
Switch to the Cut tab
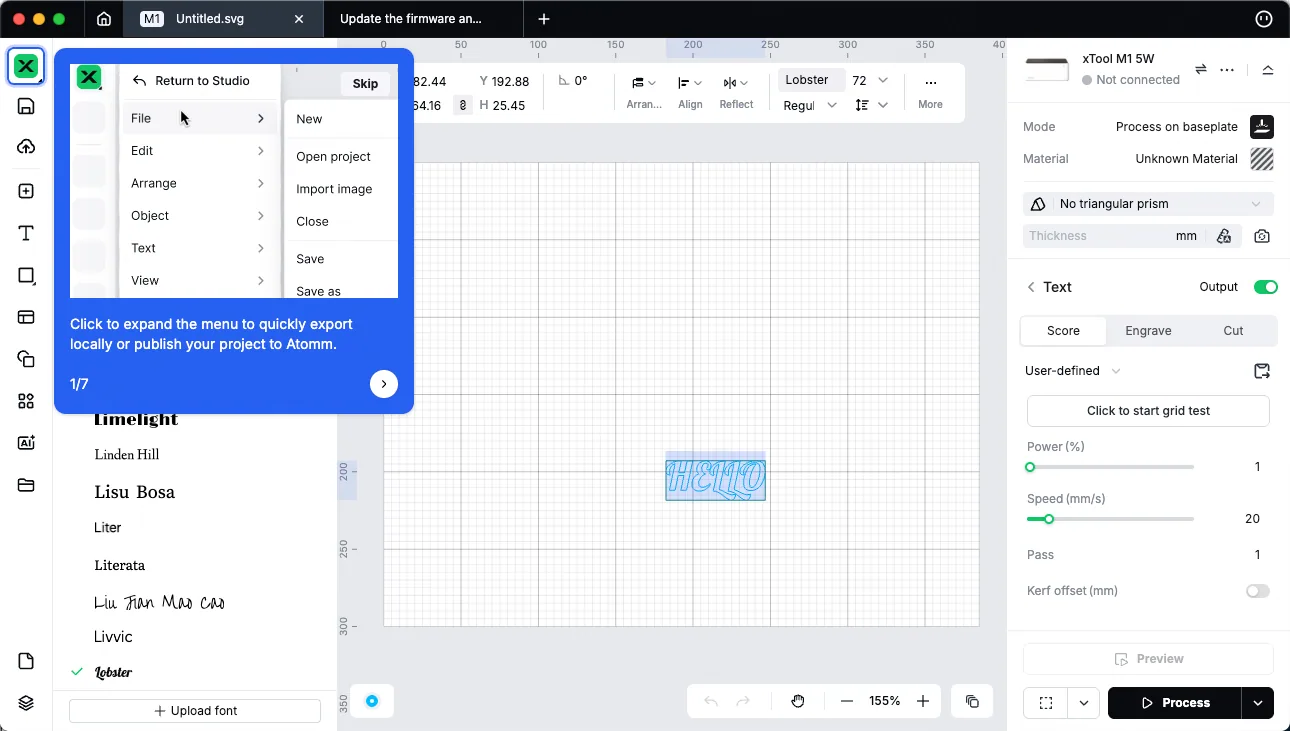pos(1233,331)
